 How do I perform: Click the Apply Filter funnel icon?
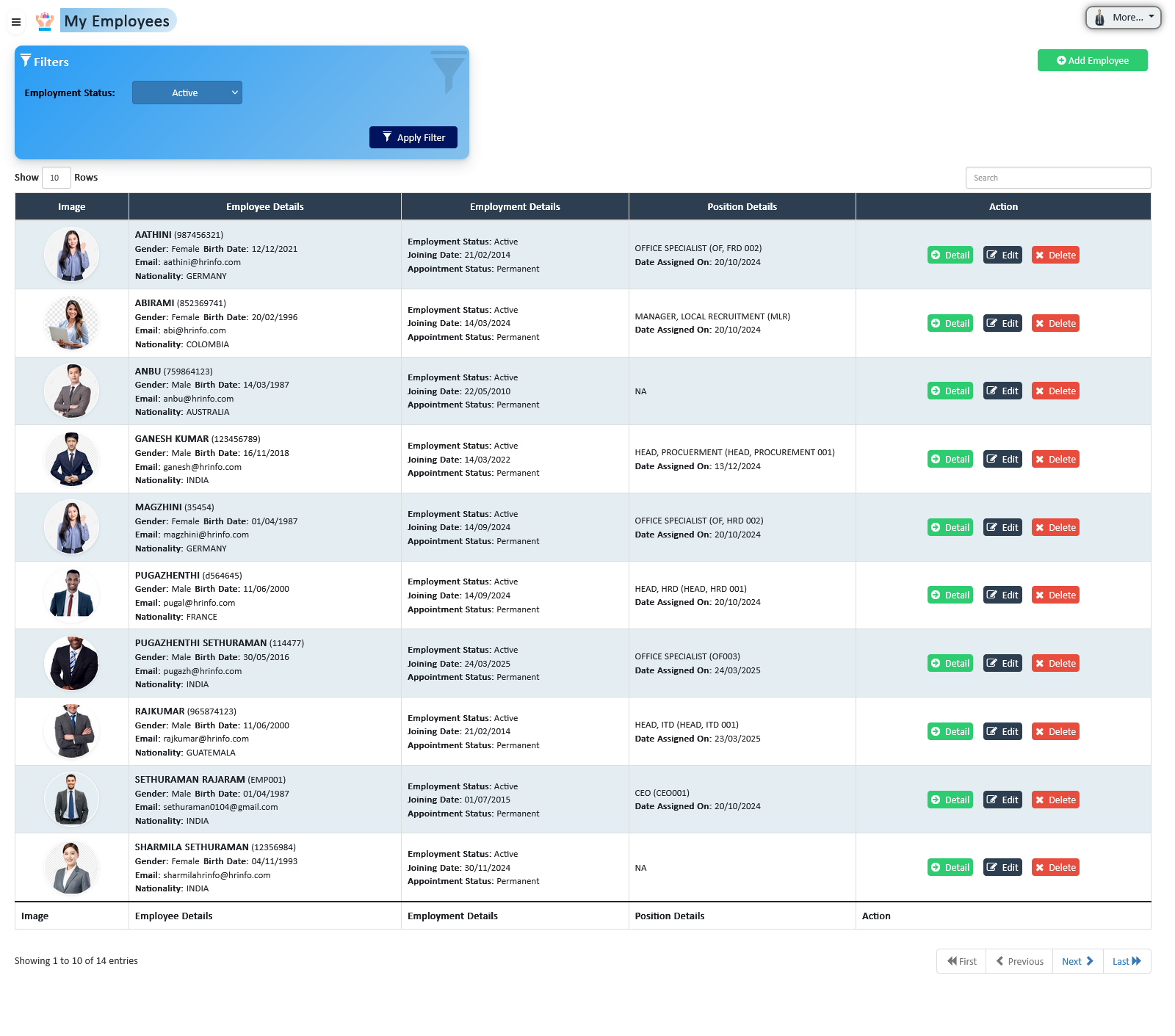(388, 137)
